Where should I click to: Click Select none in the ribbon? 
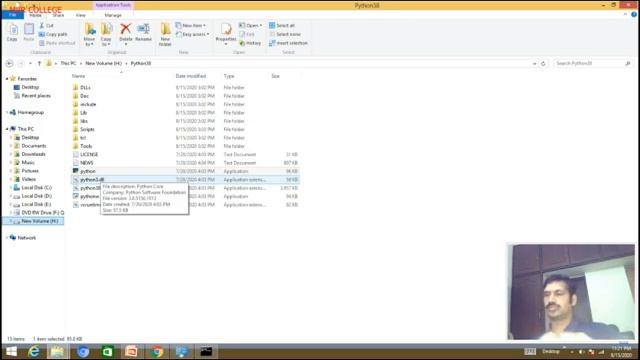tap(285, 34)
